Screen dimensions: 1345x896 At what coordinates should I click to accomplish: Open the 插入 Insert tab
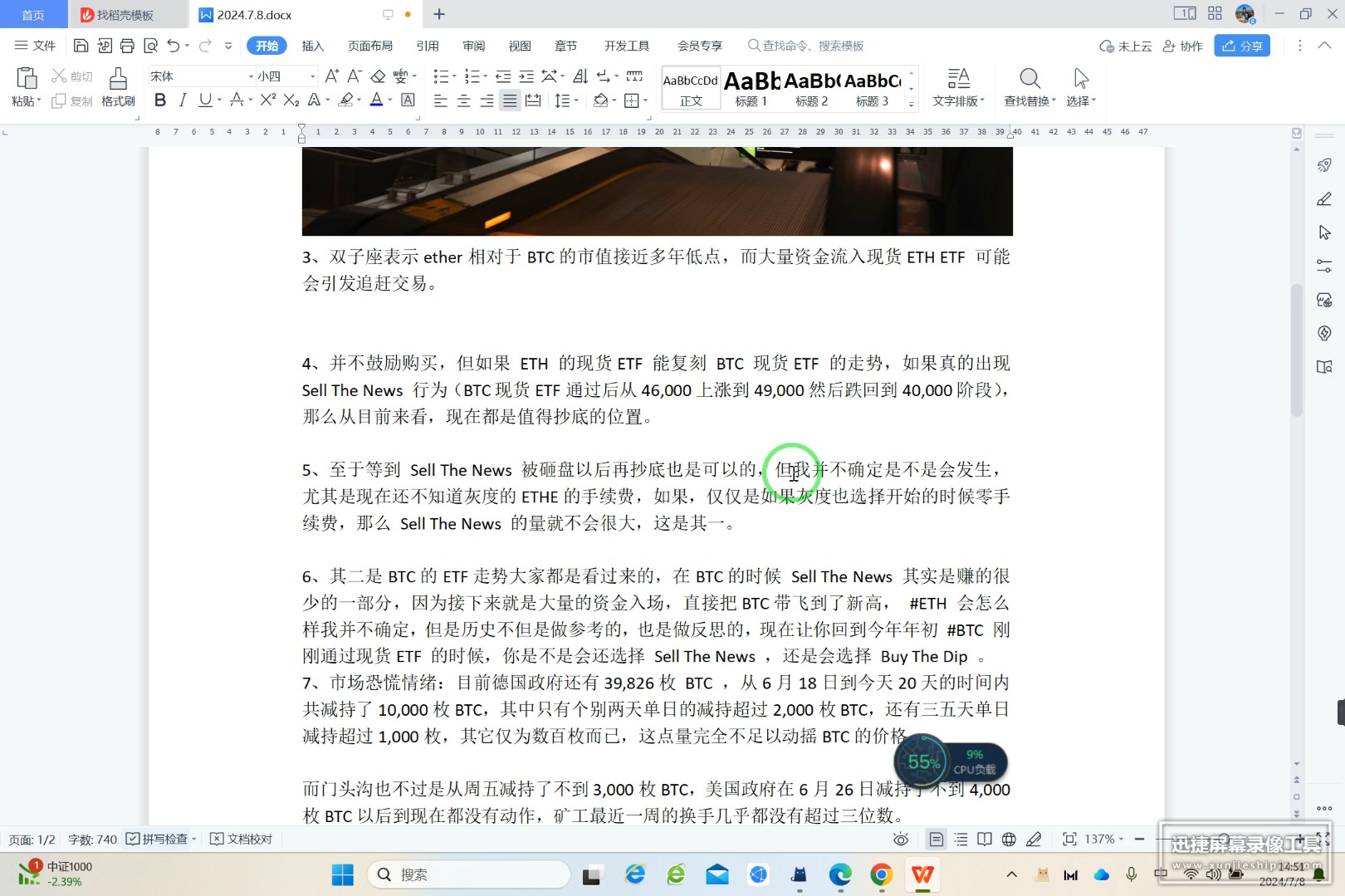[312, 46]
